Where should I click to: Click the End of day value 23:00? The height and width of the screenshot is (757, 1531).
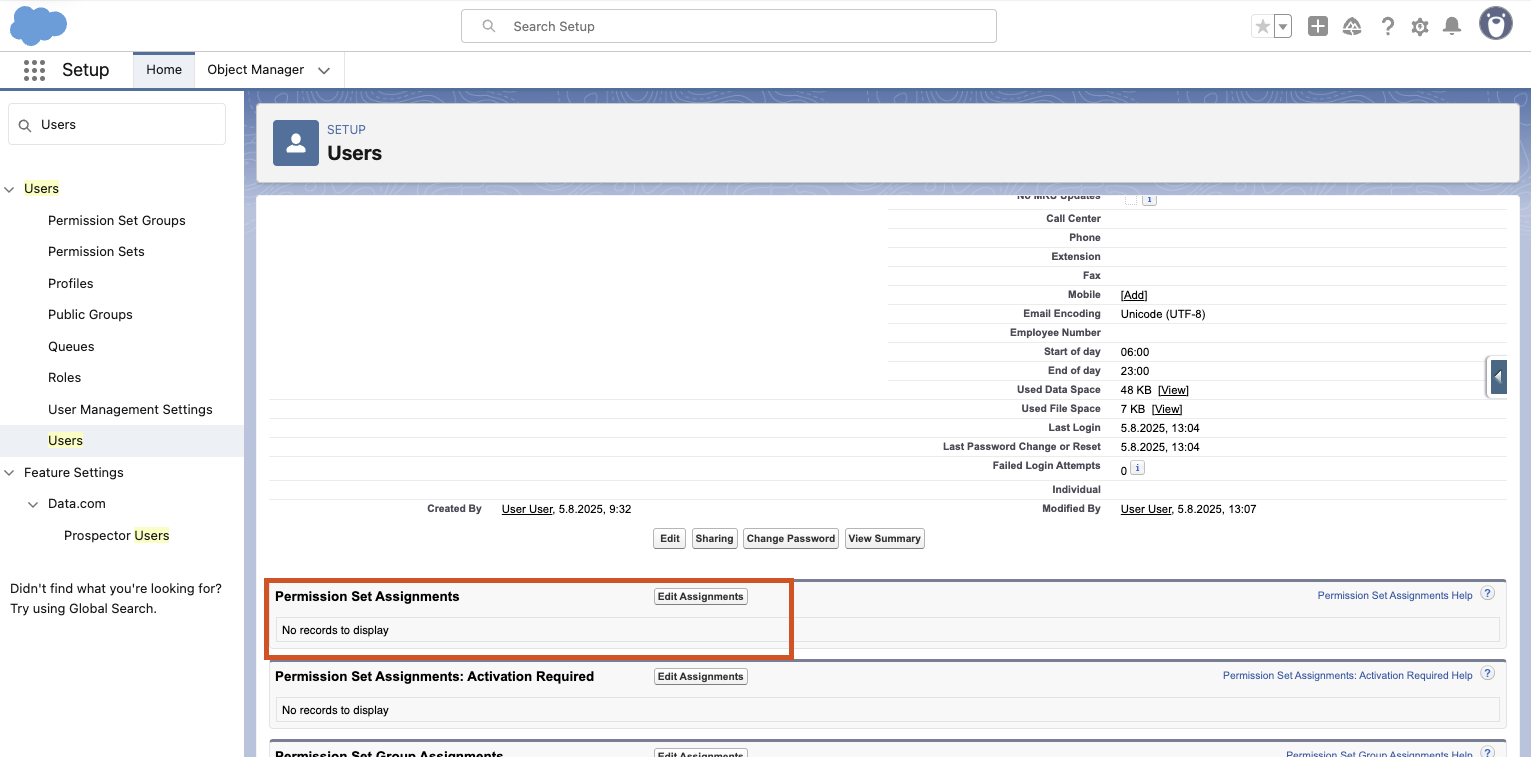click(x=1135, y=371)
